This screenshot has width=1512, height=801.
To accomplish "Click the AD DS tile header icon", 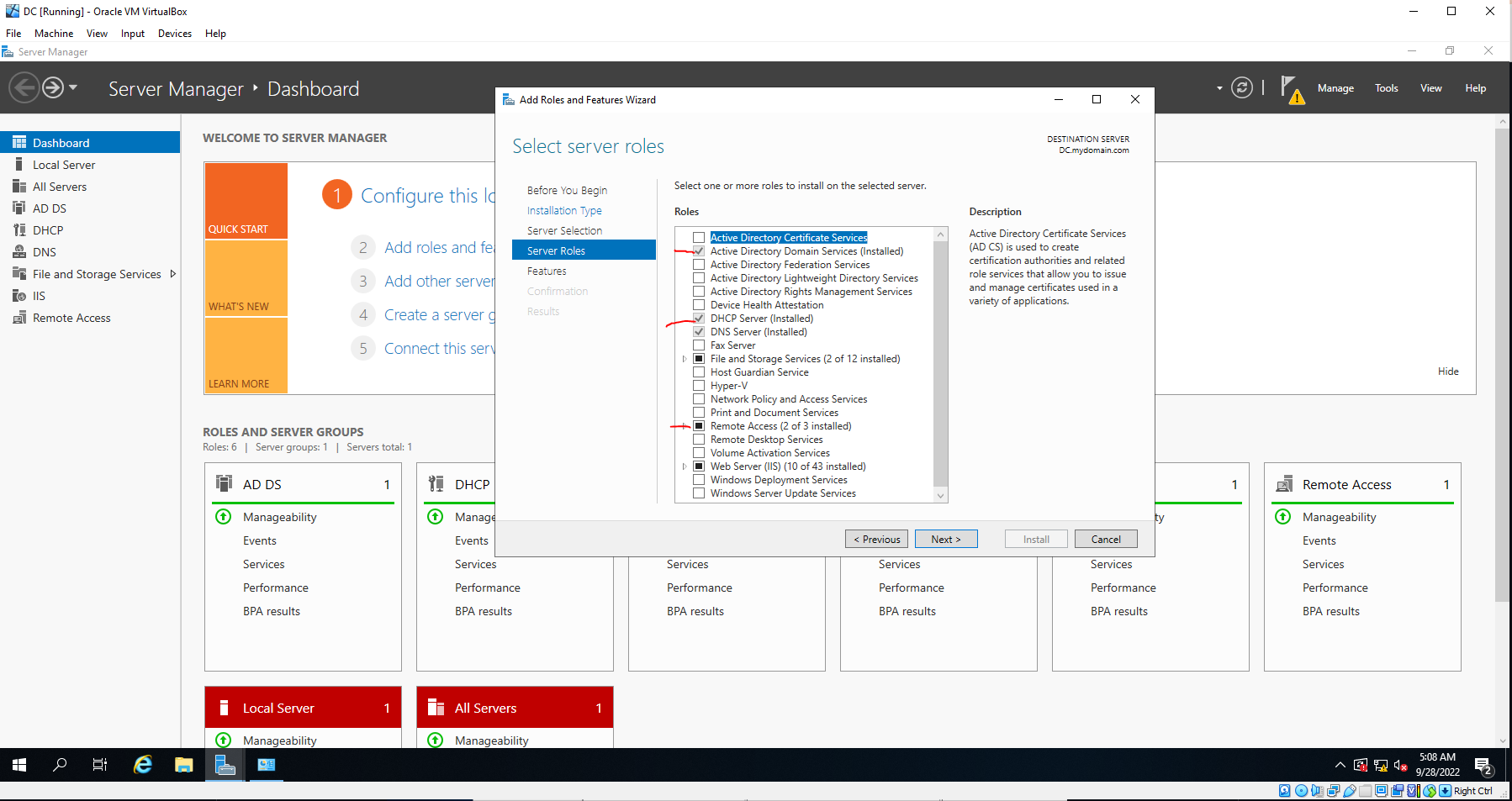I will [x=224, y=483].
